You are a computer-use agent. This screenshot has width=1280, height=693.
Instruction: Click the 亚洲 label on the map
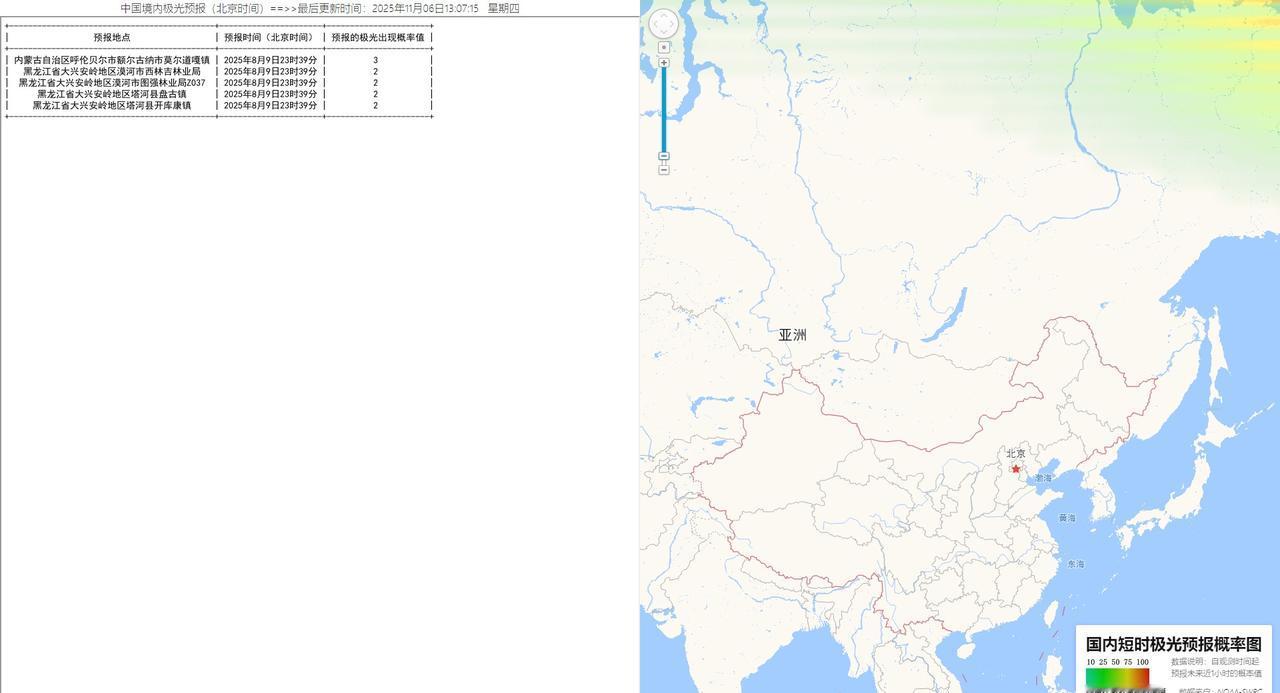[792, 335]
